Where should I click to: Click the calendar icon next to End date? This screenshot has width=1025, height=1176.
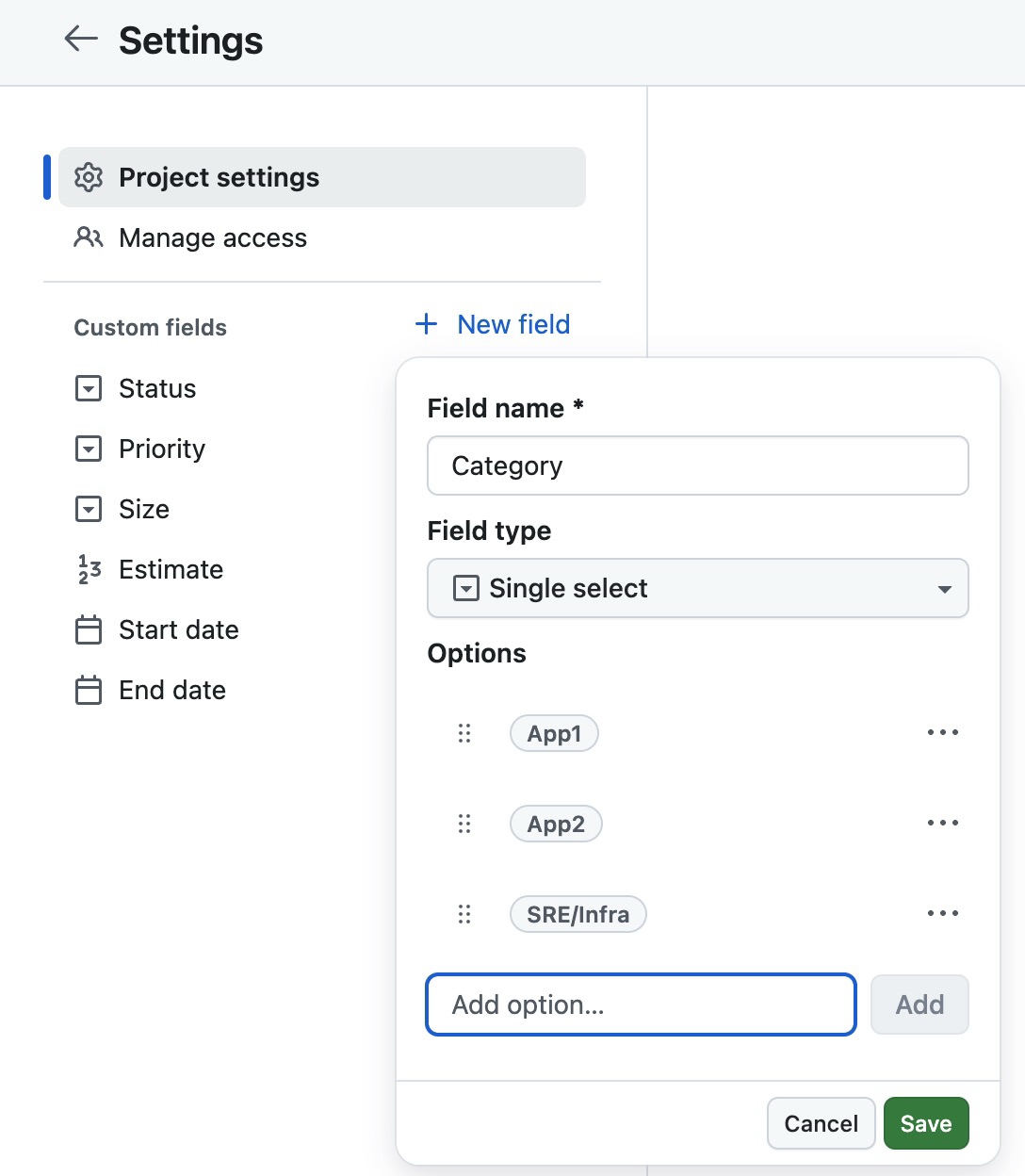tap(88, 690)
